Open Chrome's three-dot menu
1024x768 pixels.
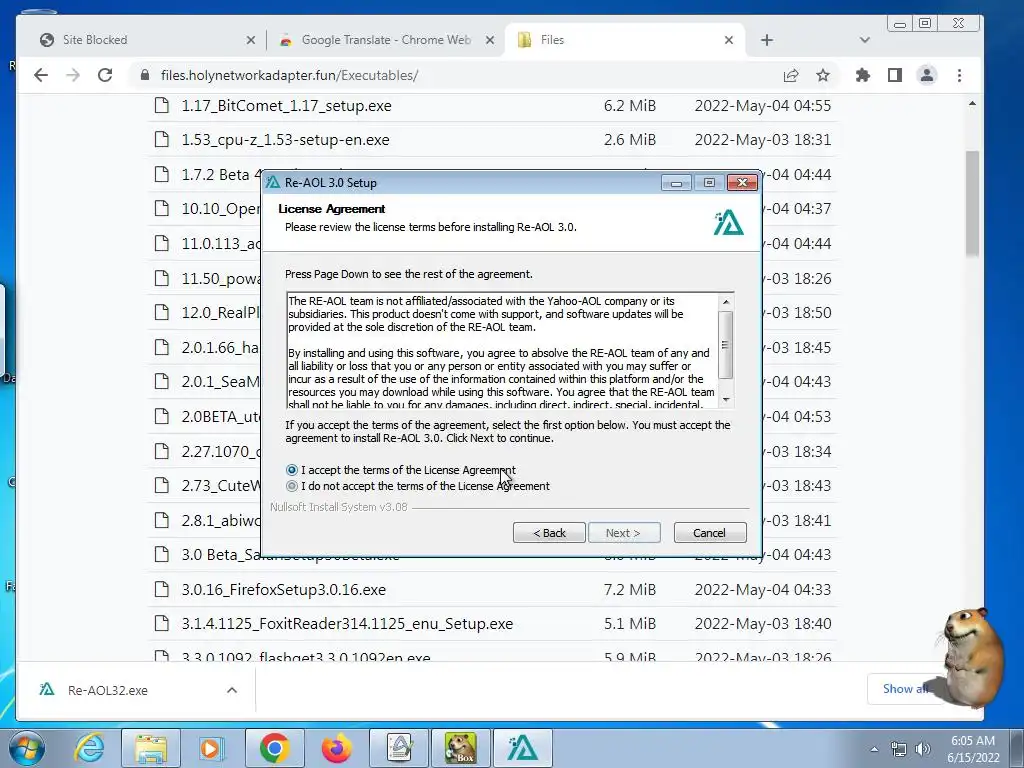coord(959,75)
